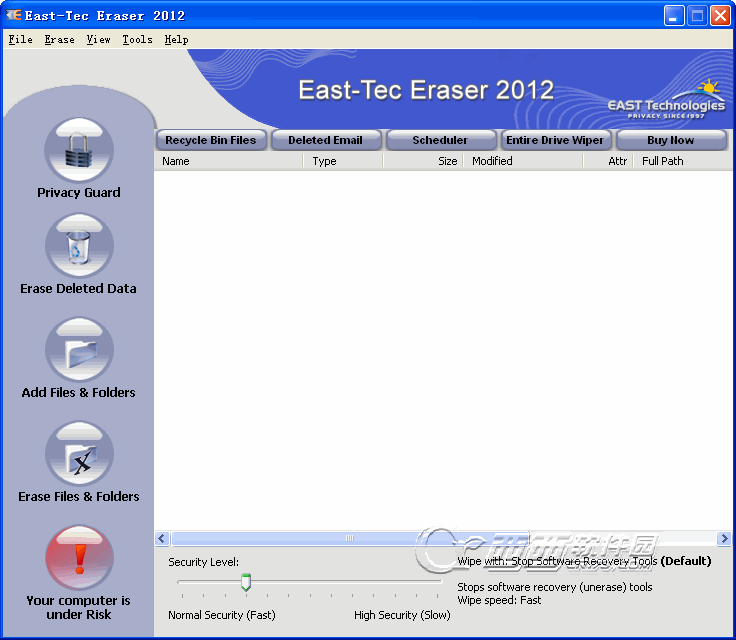Image resolution: width=736 pixels, height=640 pixels.
Task: Sort the list by Type column
Action: (x=343, y=161)
